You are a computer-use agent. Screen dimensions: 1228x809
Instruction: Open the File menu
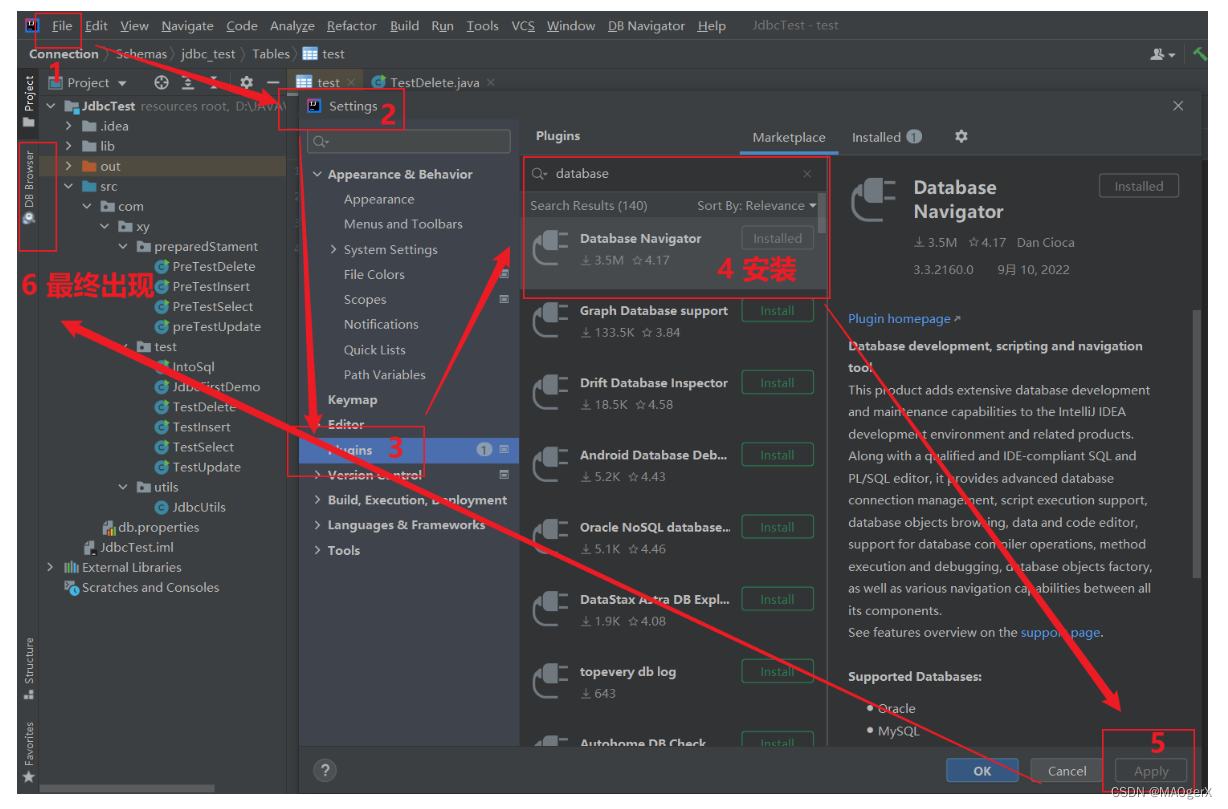click(x=62, y=26)
